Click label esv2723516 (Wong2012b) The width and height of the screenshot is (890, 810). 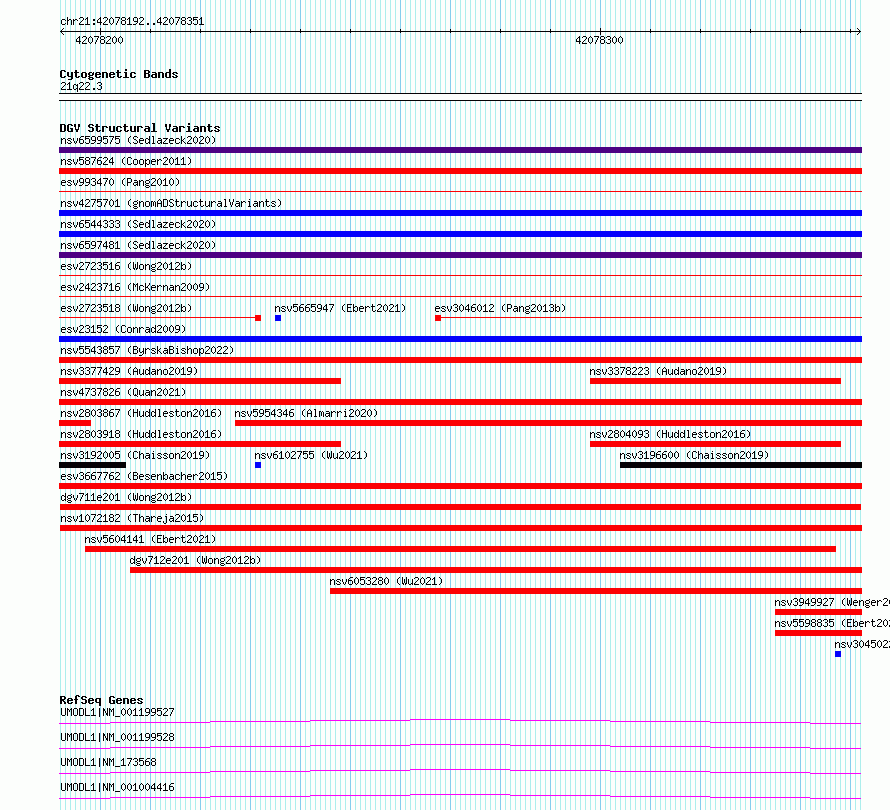pyautogui.click(x=126, y=266)
